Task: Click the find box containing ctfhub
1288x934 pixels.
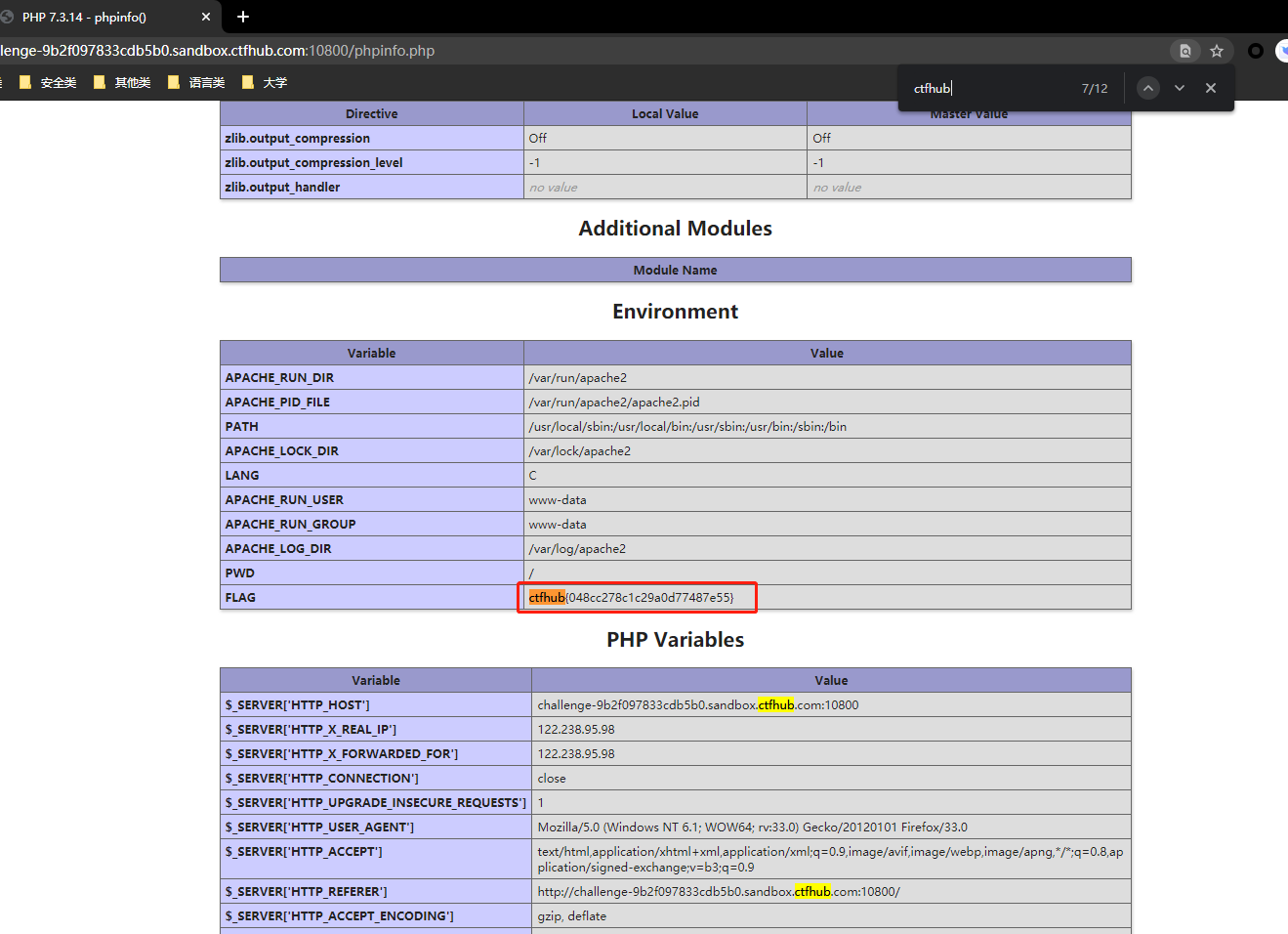Action: 986,88
